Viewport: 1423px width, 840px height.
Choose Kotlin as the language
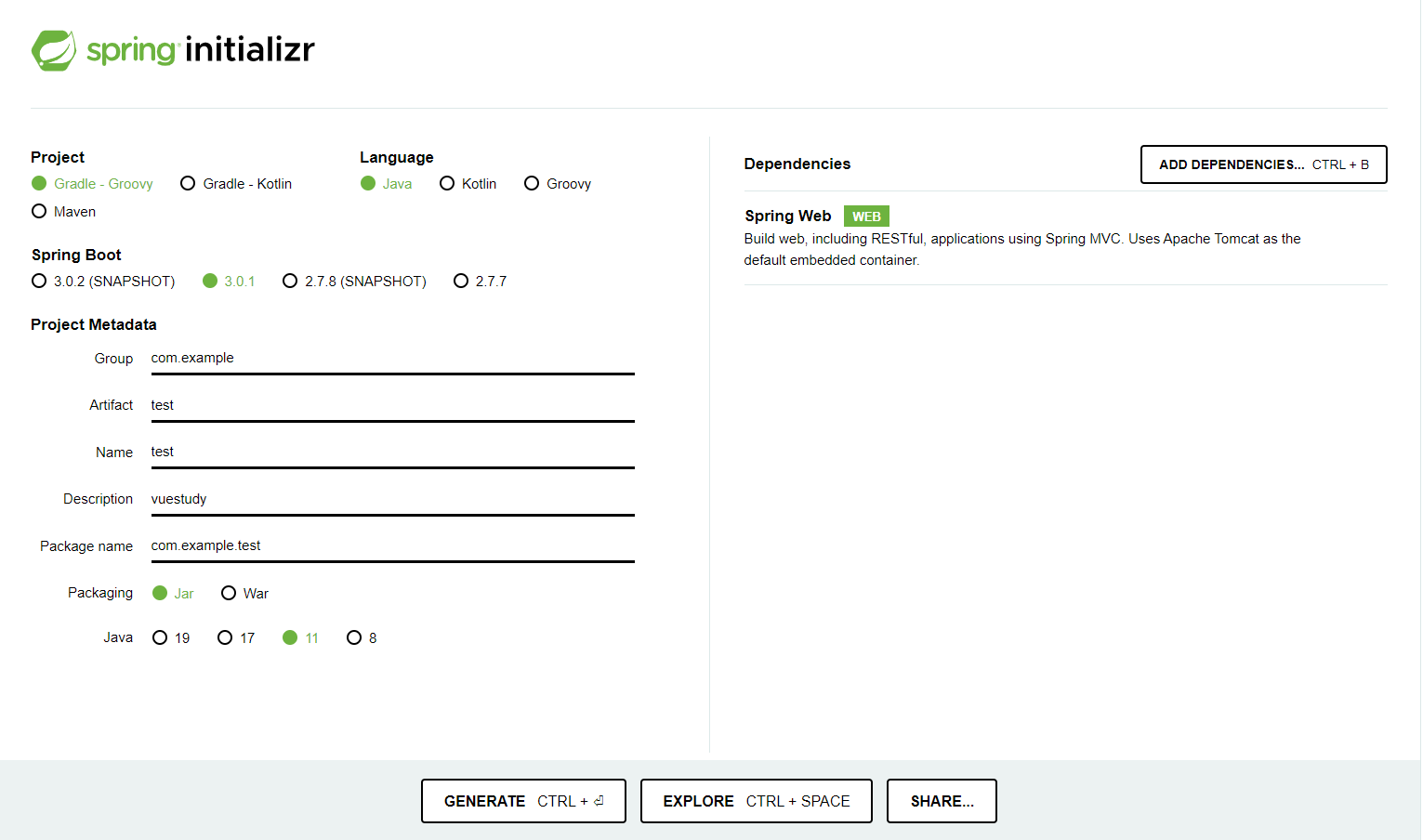pos(468,184)
